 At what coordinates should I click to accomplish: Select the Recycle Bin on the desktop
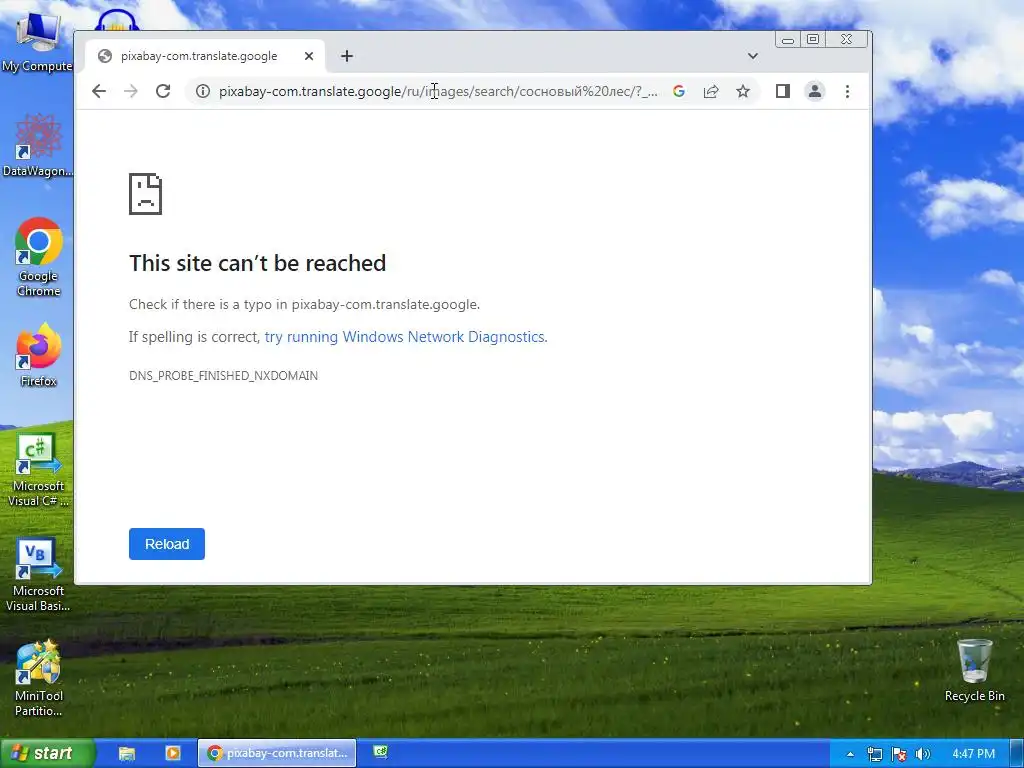[x=974, y=671]
